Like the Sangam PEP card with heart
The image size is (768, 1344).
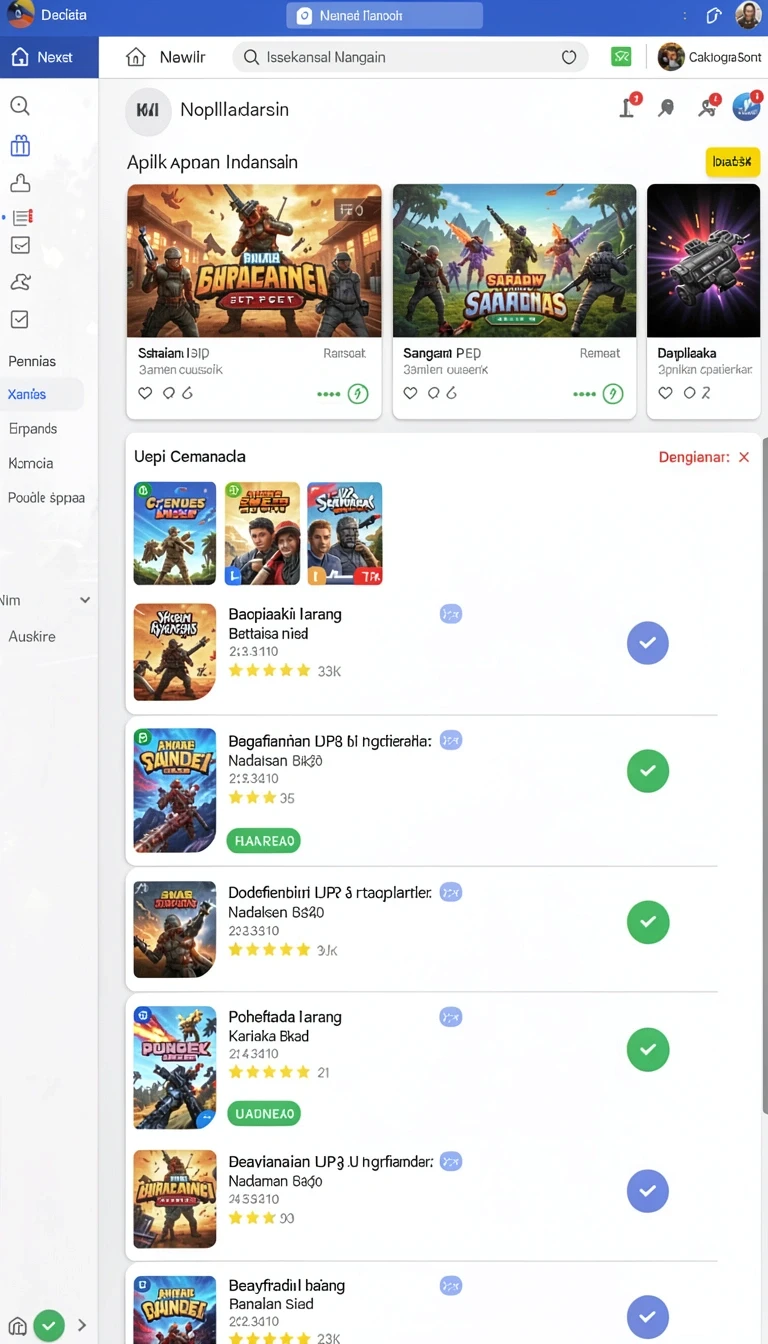point(410,393)
